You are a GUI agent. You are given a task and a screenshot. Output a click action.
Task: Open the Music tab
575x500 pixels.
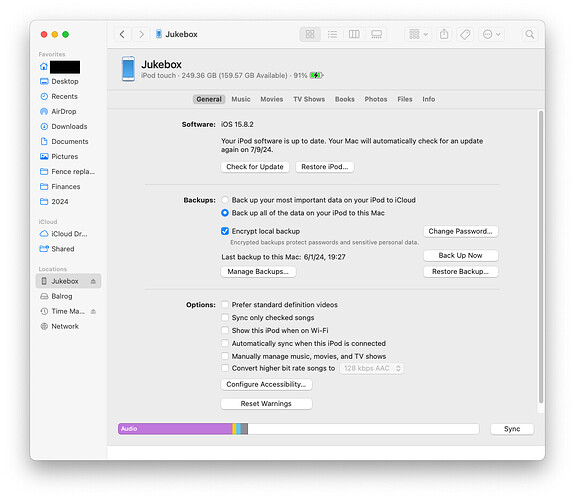pos(241,99)
